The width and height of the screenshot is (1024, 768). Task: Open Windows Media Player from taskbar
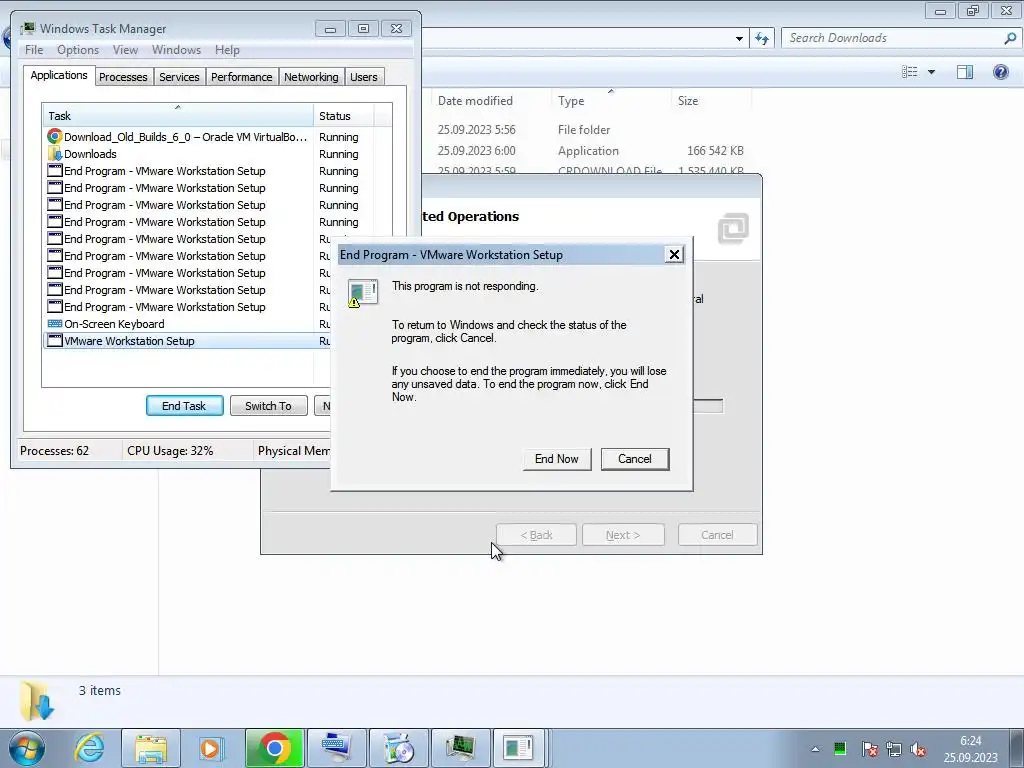coord(210,748)
